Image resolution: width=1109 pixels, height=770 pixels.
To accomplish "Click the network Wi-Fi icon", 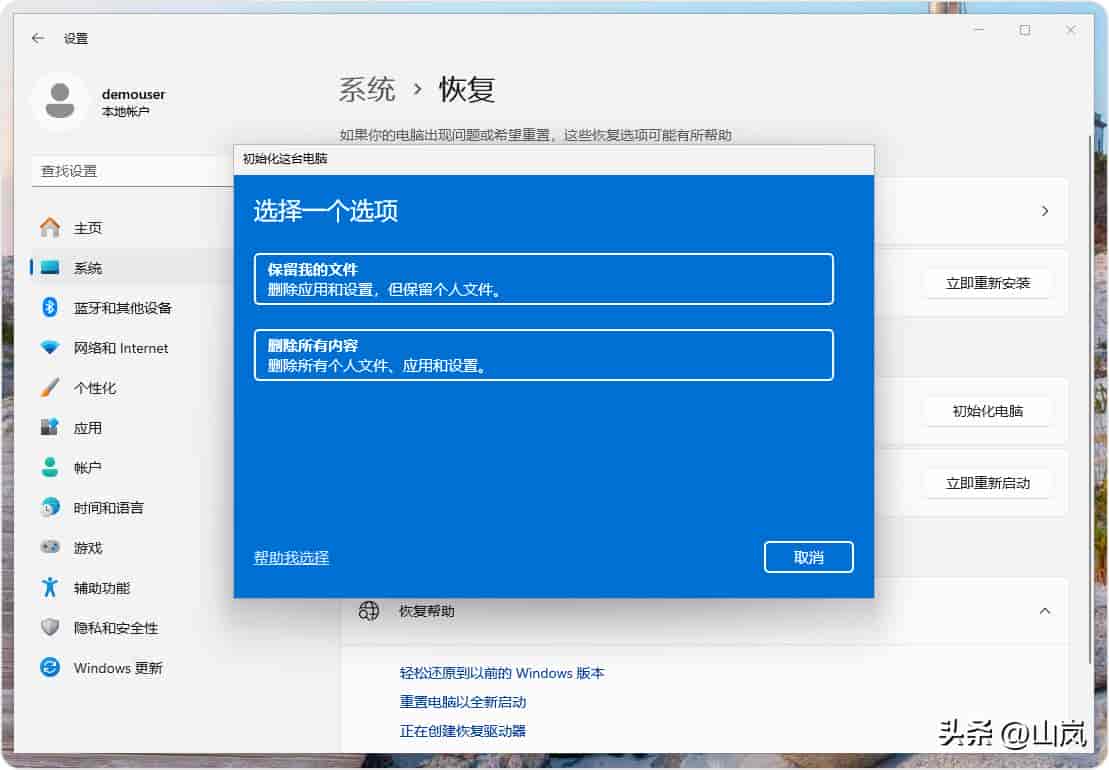I will click(50, 347).
